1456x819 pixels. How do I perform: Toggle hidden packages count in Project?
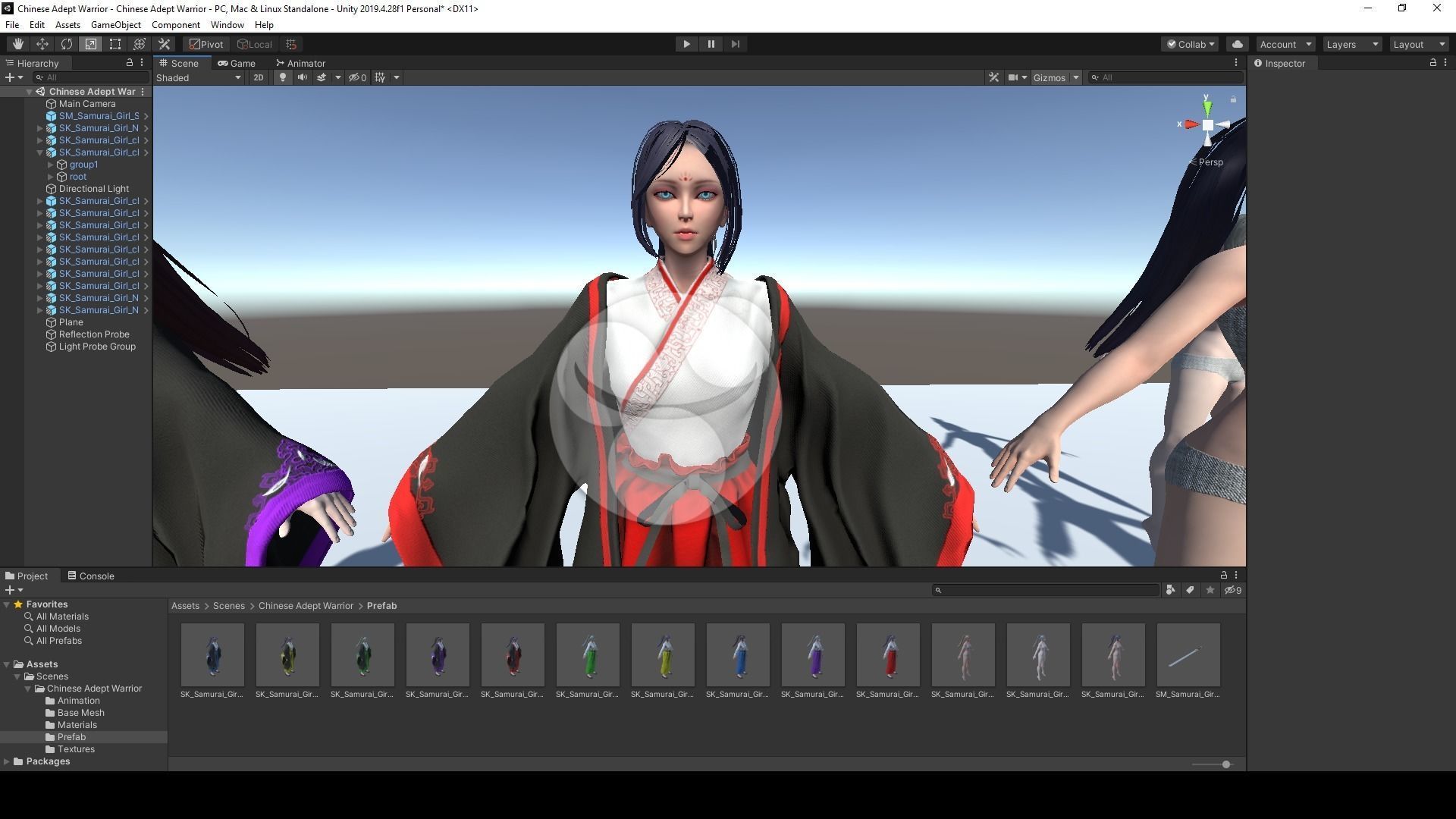pyautogui.click(x=1233, y=590)
